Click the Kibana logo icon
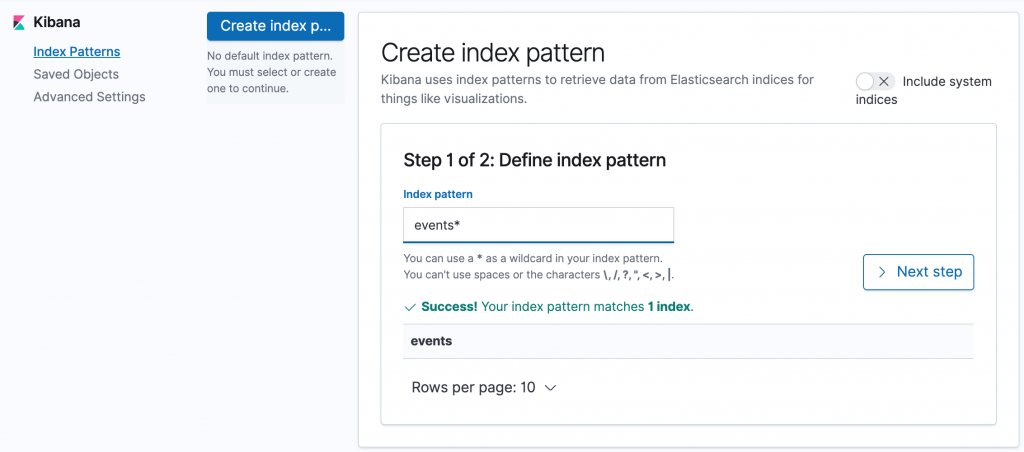Image resolution: width=1024 pixels, height=452 pixels. [18, 22]
